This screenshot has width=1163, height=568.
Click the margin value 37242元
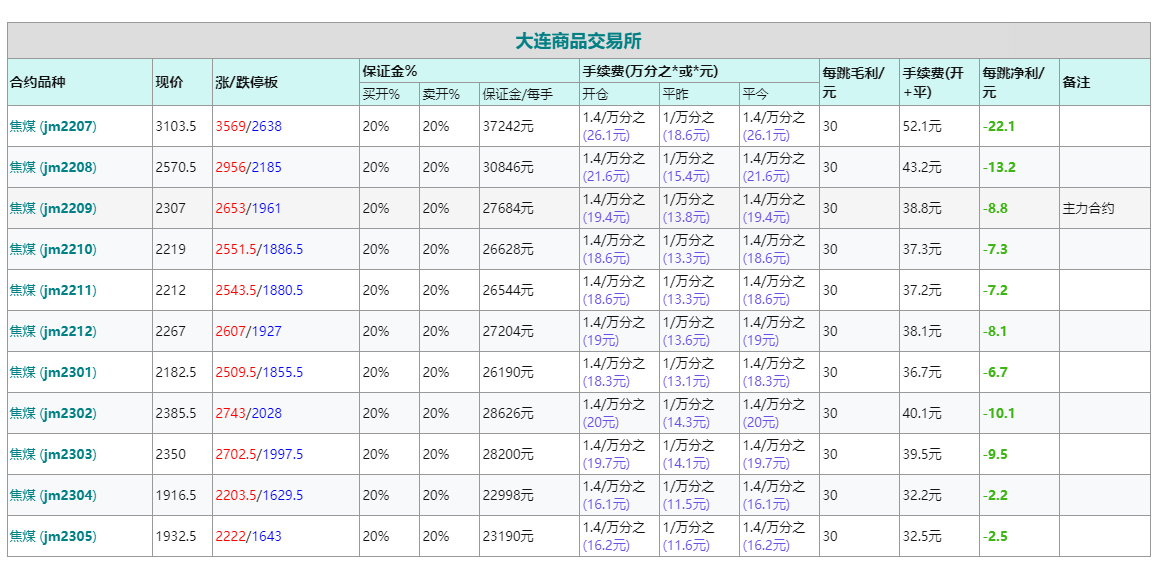click(508, 127)
